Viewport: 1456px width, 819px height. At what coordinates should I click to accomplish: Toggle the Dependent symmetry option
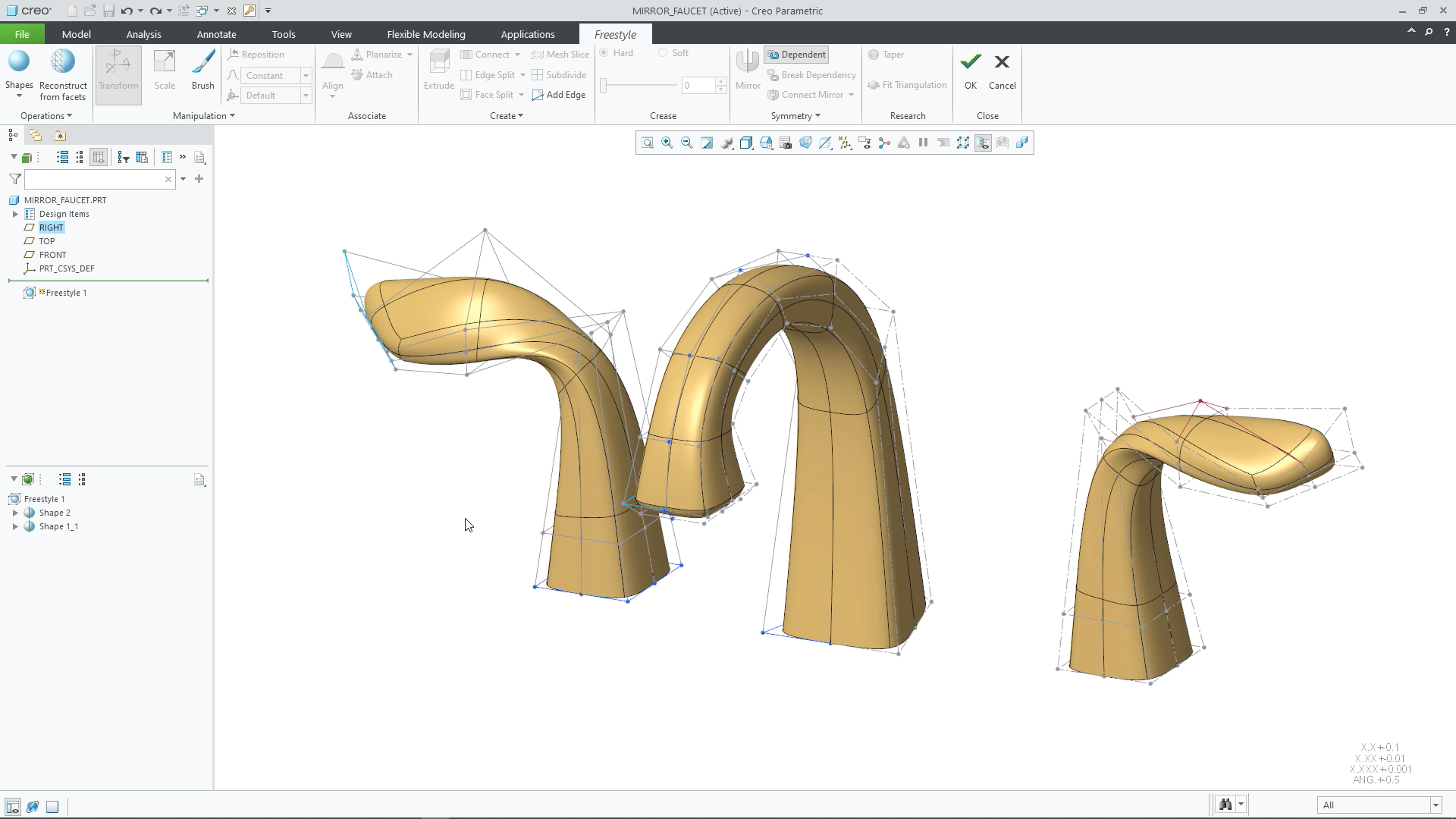tap(796, 55)
